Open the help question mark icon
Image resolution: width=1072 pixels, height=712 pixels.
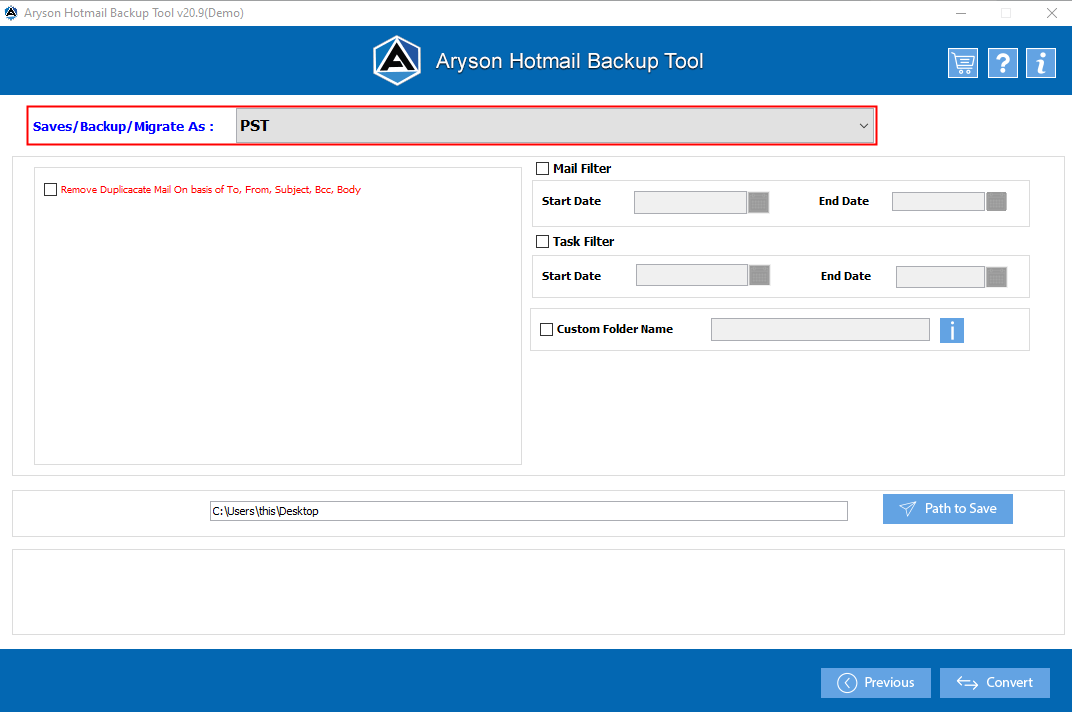coord(1002,64)
